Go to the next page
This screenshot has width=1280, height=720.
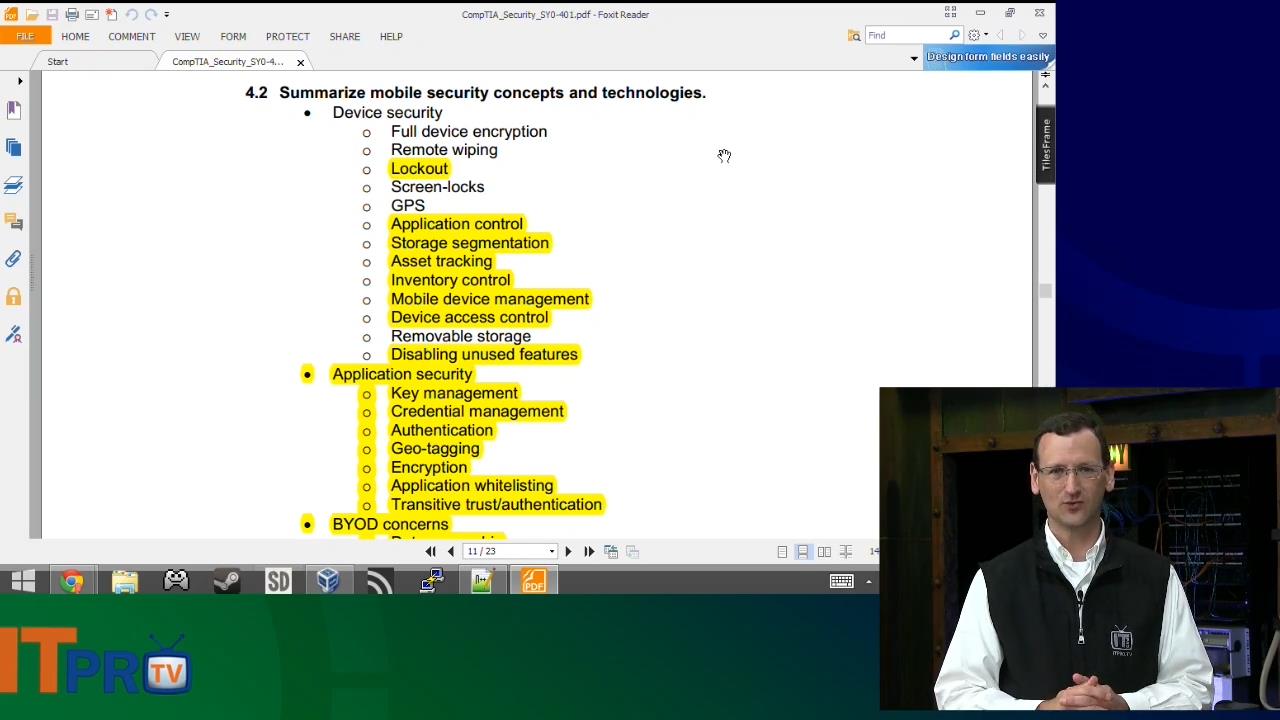pos(568,551)
